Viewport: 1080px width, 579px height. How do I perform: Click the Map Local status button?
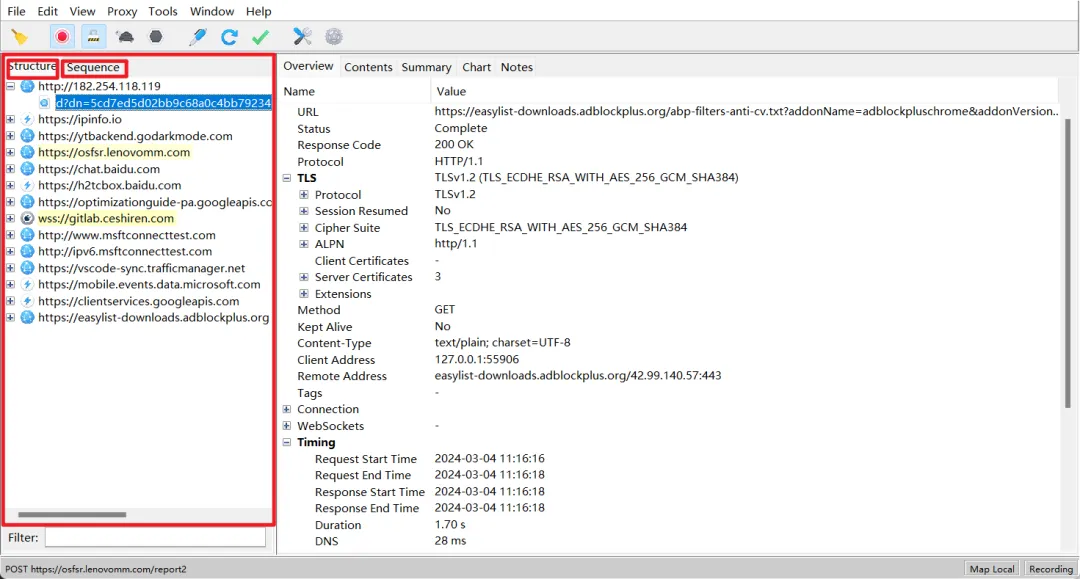[x=992, y=569]
